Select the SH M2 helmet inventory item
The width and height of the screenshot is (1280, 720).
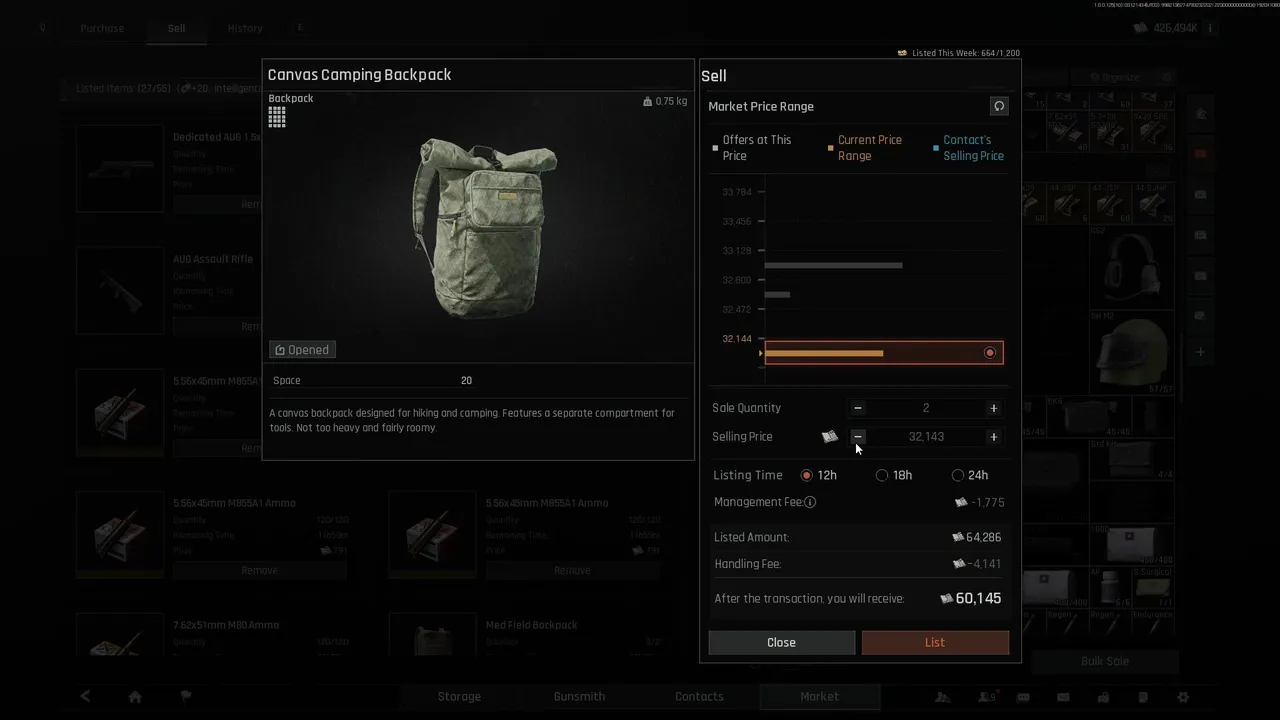coord(1132,352)
